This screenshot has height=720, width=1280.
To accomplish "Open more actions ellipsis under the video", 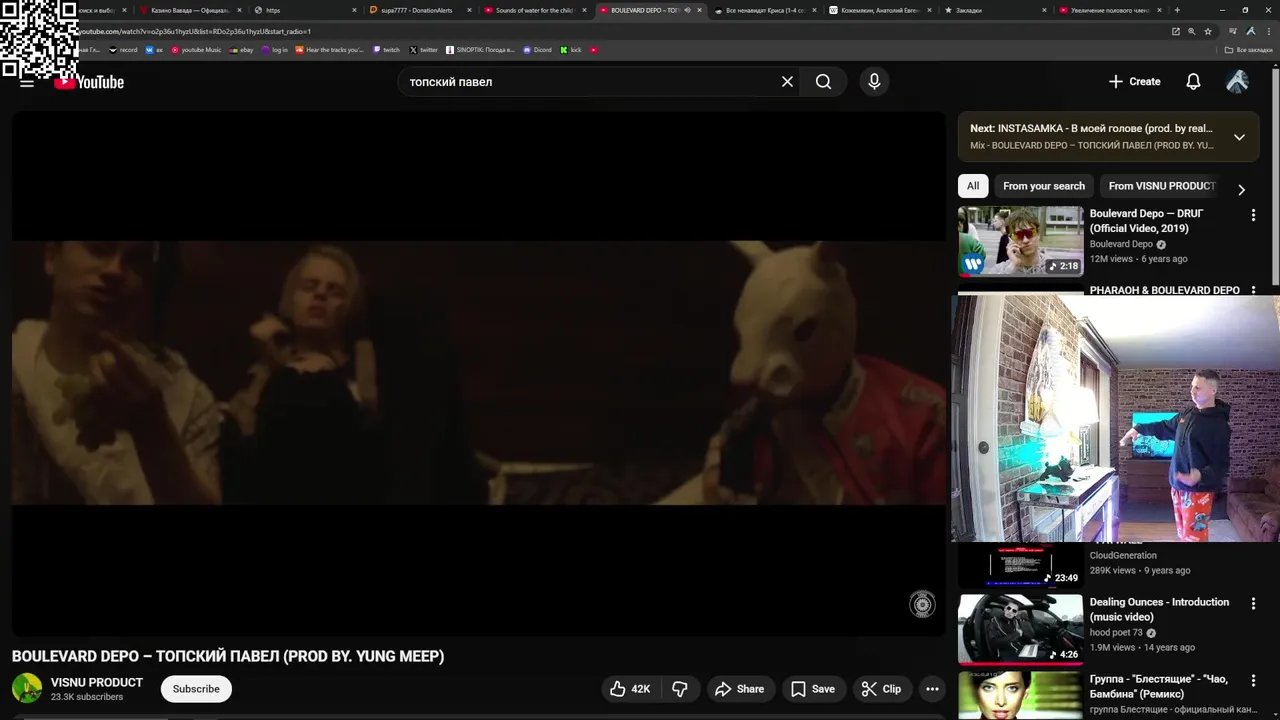I will (932, 689).
